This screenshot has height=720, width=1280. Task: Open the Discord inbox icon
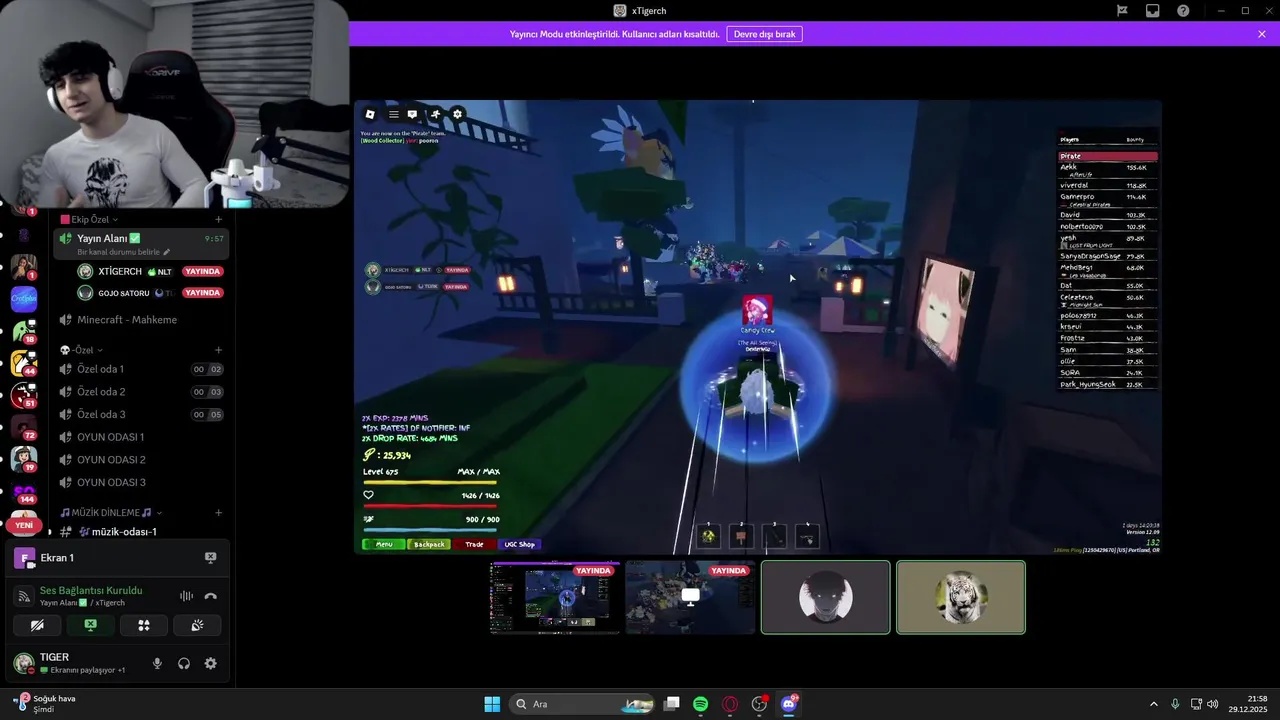coord(1153,10)
